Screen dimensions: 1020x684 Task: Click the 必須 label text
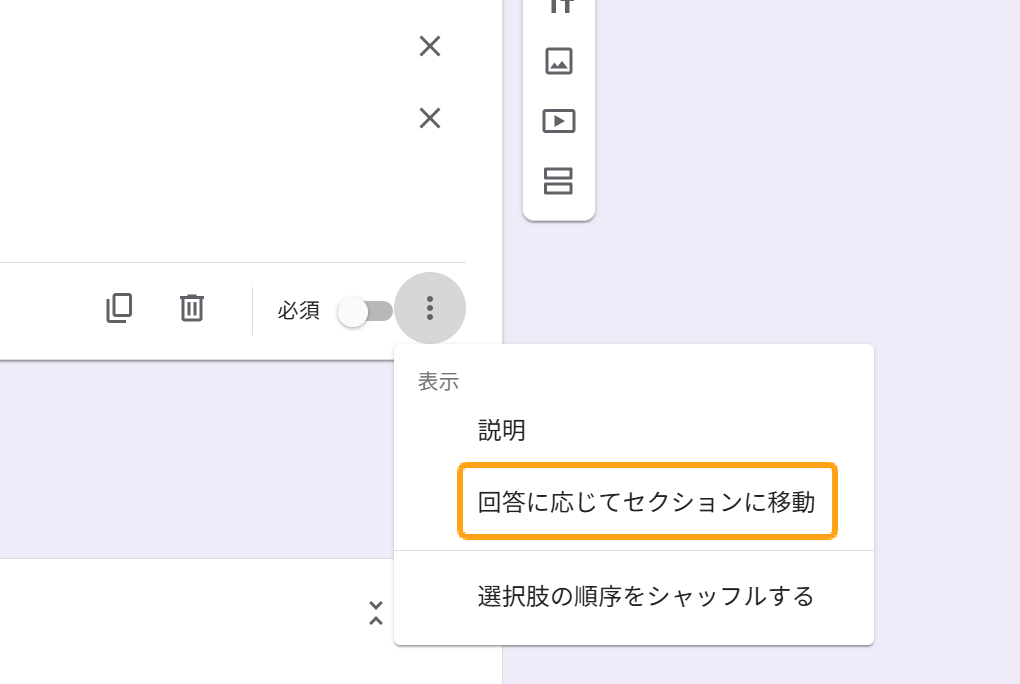coord(298,311)
